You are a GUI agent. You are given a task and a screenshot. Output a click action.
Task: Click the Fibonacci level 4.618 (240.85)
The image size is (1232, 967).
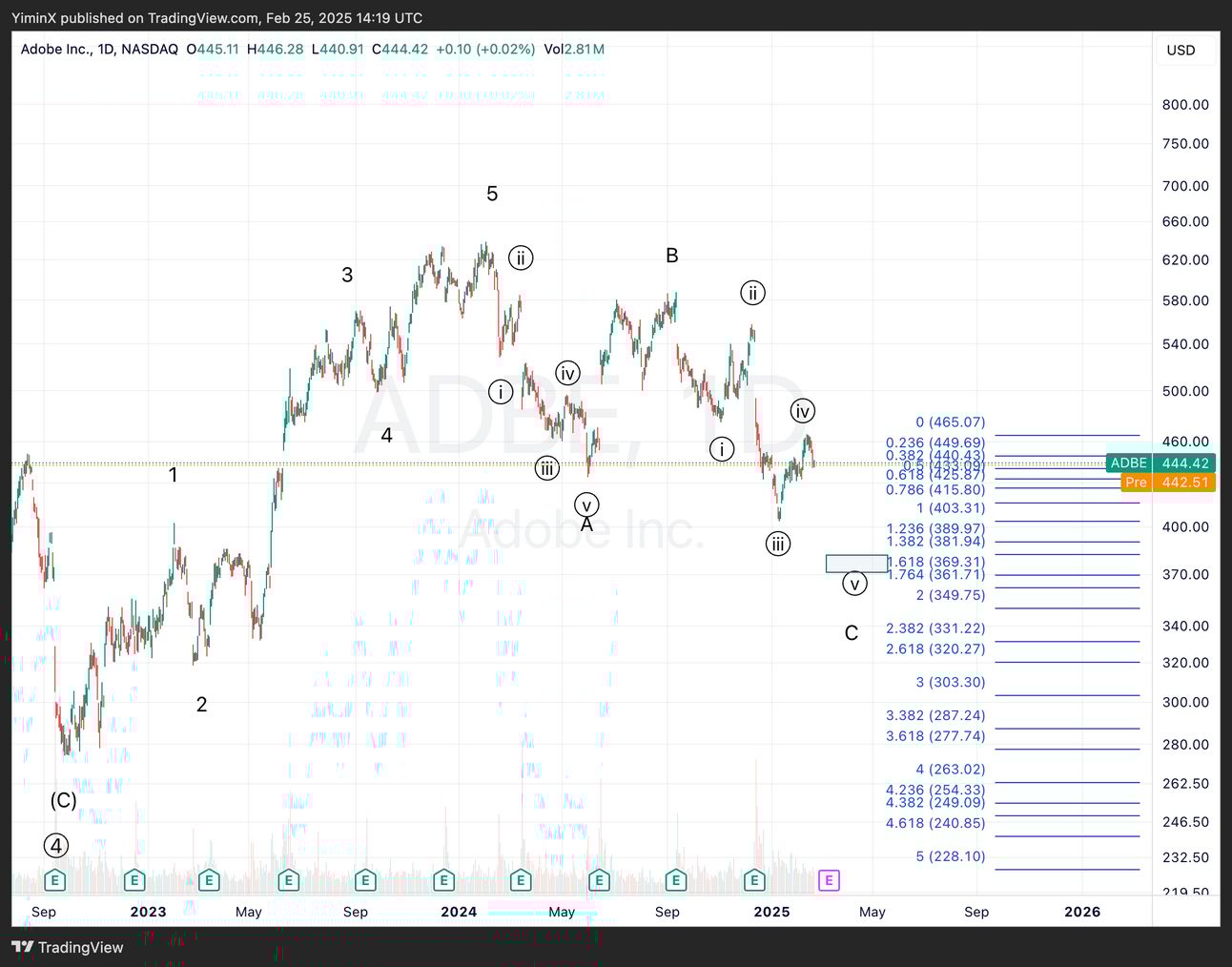click(935, 823)
